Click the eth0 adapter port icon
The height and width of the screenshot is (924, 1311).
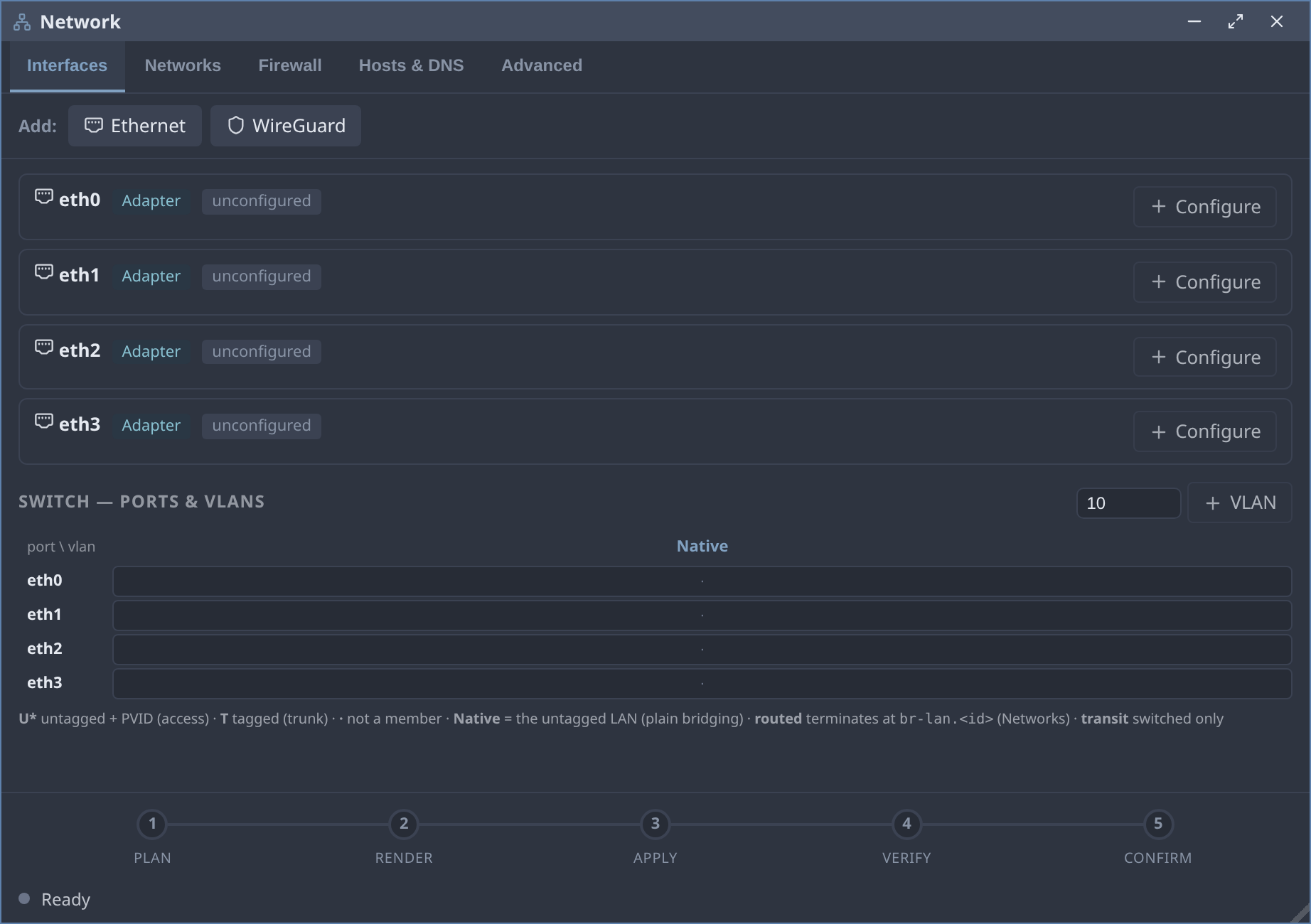tap(44, 197)
